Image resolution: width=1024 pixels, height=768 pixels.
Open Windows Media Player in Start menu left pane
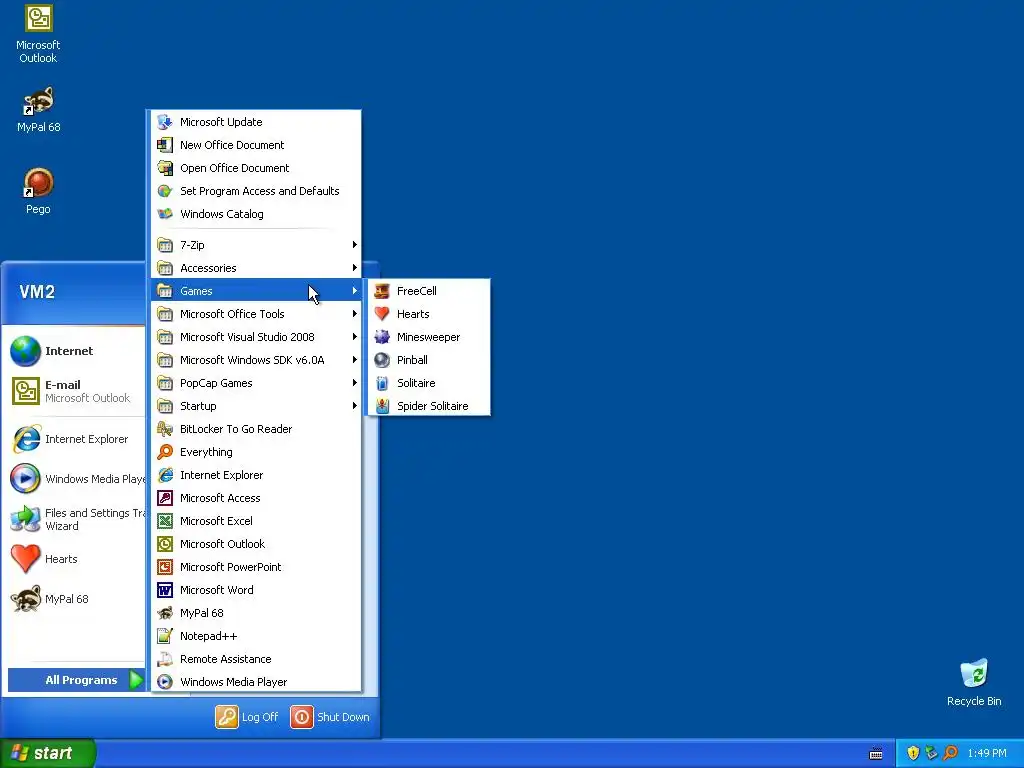point(75,479)
